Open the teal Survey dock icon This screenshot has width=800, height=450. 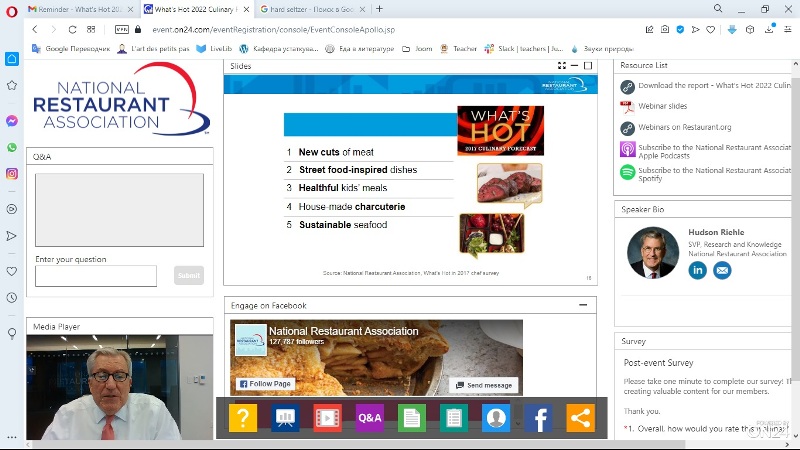(454, 418)
